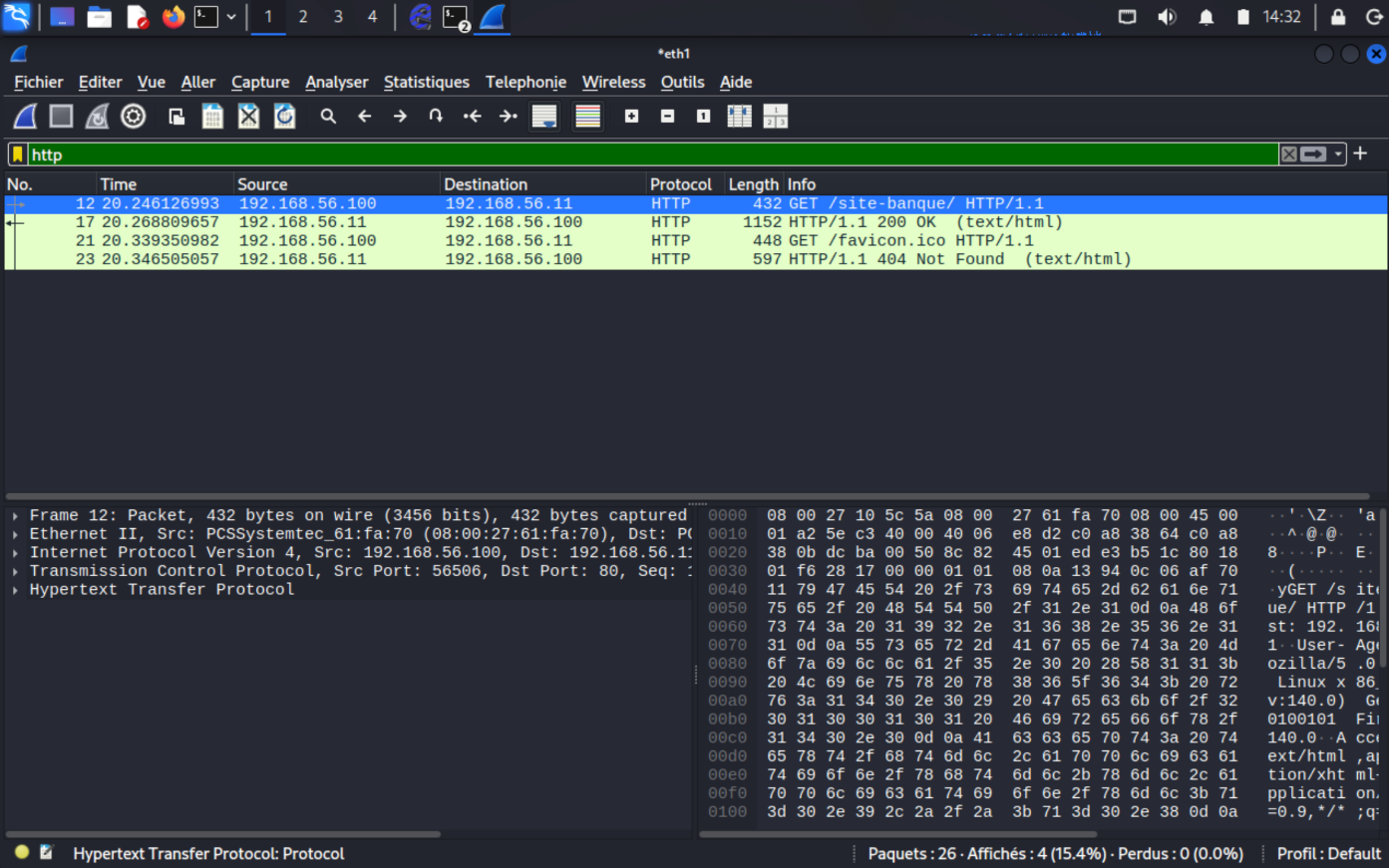Start a new capture with the shark fin icon
This screenshot has width=1389, height=868.
23,116
